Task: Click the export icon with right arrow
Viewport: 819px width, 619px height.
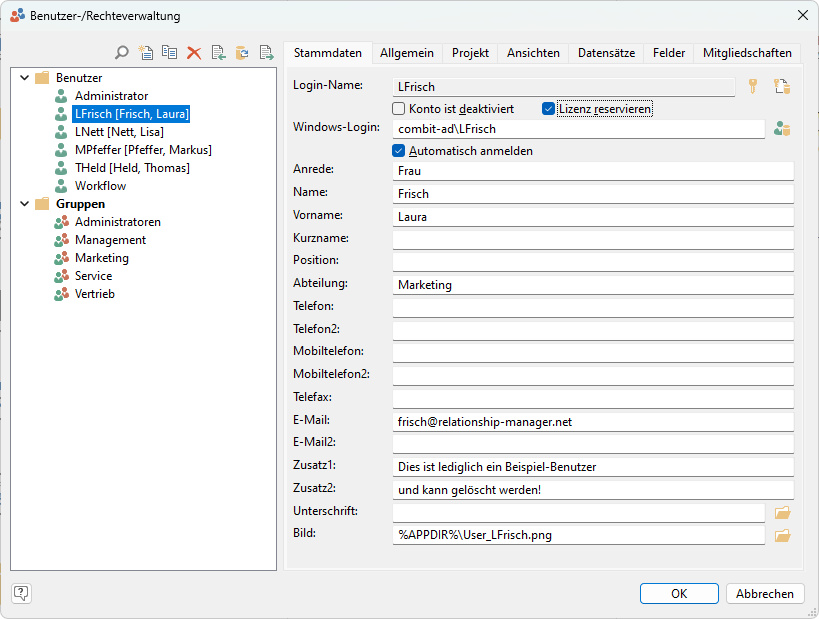Action: coord(266,53)
